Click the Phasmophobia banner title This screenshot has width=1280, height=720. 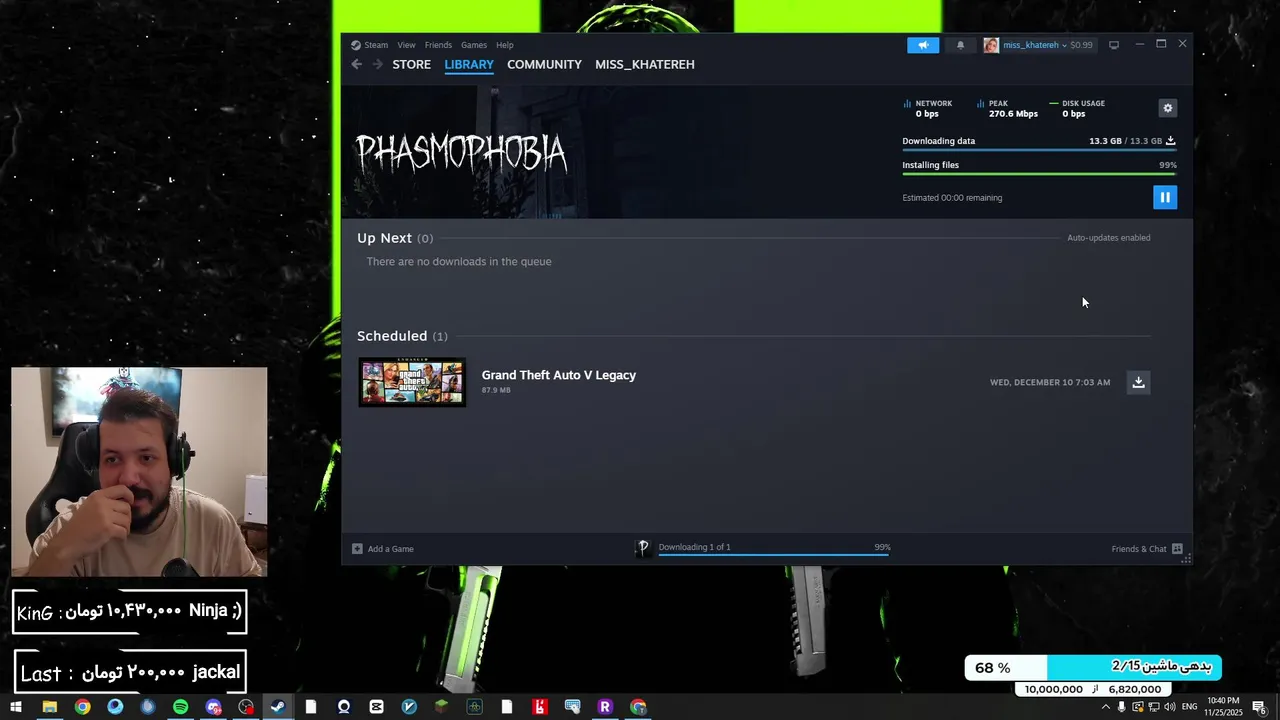462,153
